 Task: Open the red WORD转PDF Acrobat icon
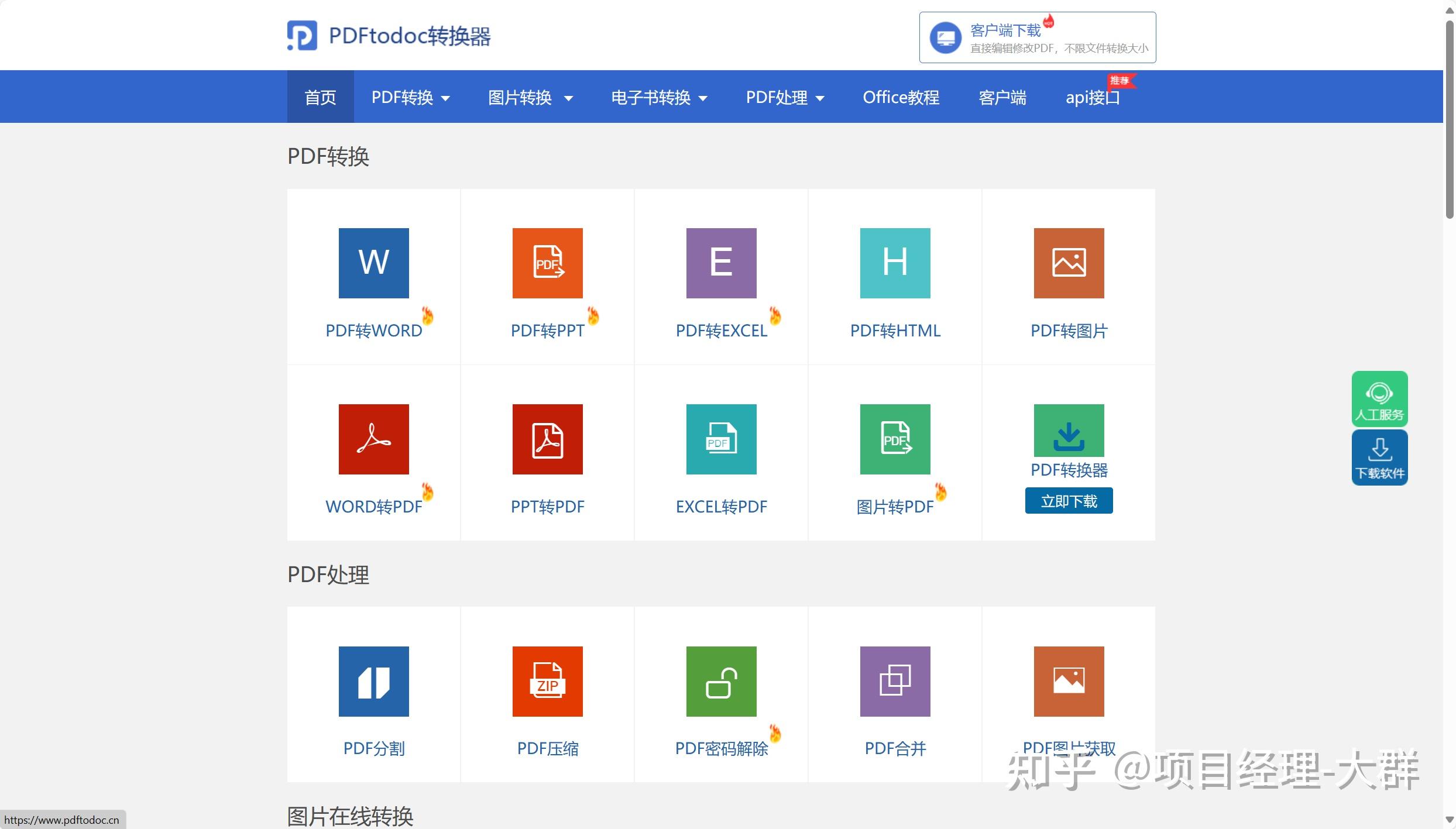coord(373,439)
